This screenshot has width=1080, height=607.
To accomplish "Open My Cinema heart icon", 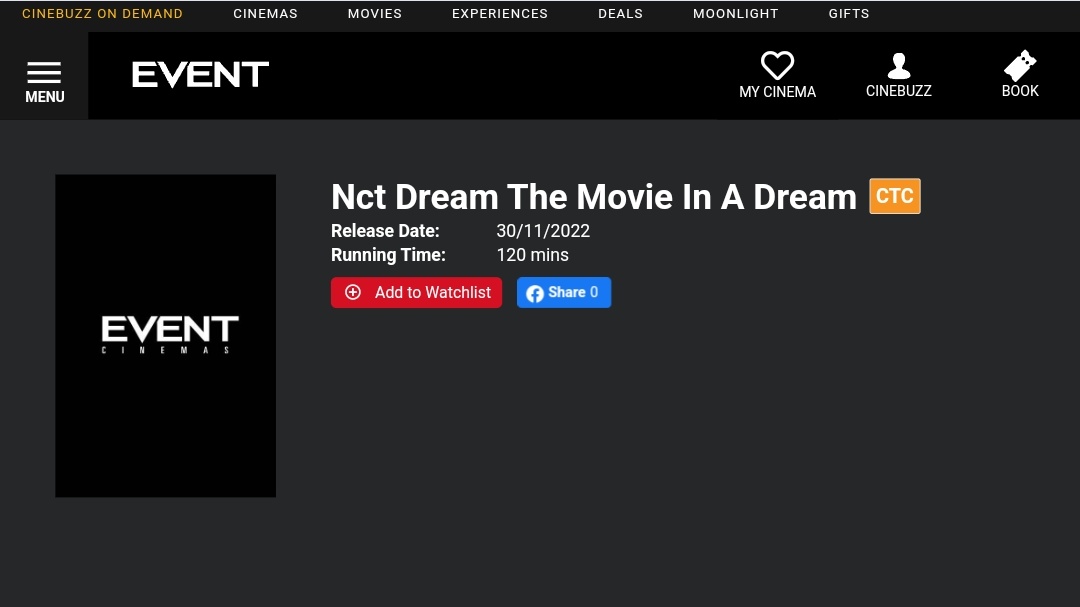I will tap(777, 65).
